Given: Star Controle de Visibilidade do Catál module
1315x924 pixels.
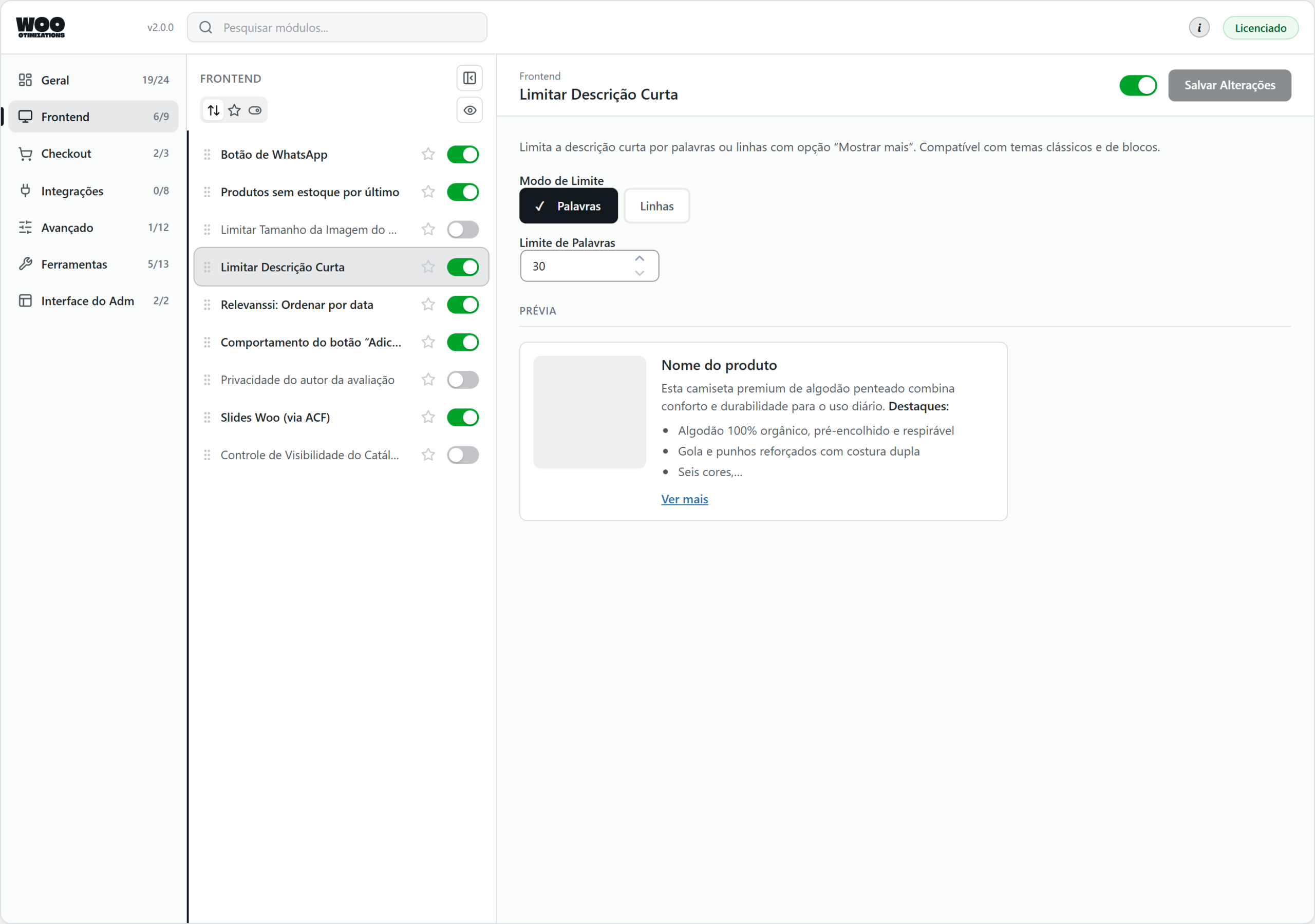Looking at the screenshot, I should click(x=428, y=455).
